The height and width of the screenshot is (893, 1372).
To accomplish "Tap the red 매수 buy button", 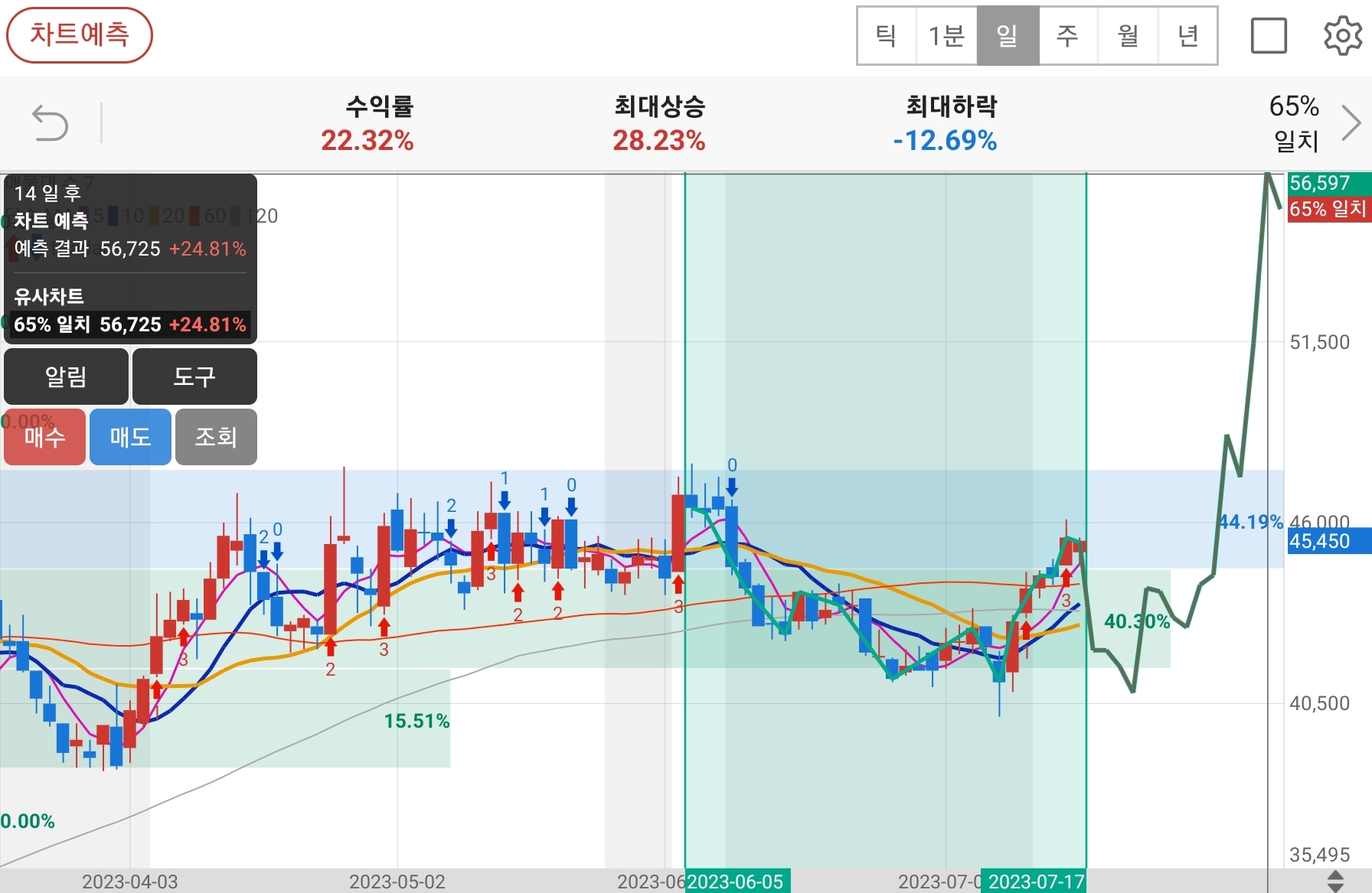I will coord(44,437).
